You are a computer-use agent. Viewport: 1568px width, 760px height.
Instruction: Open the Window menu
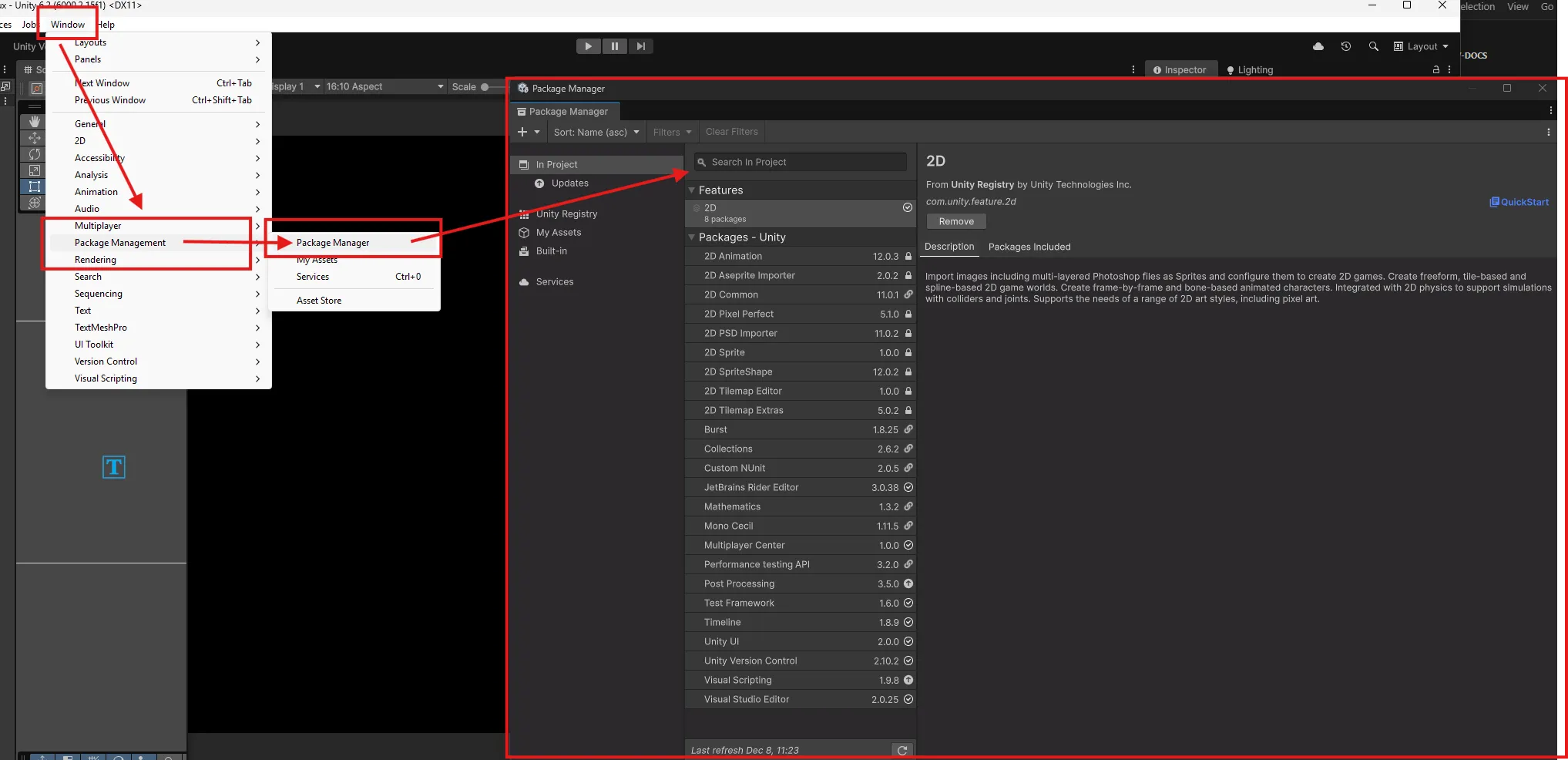point(68,25)
